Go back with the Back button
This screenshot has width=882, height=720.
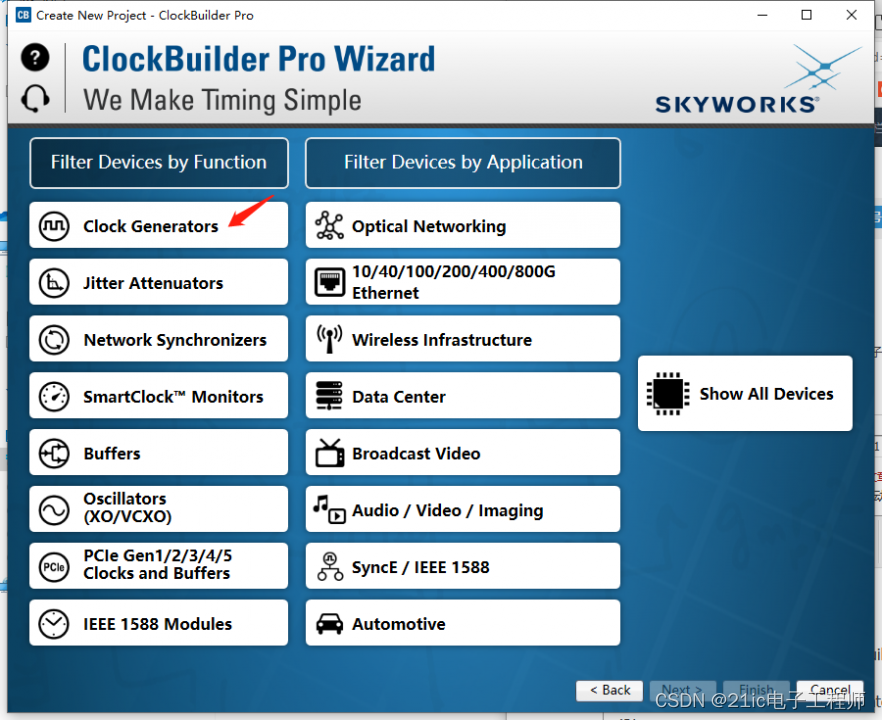pos(610,691)
